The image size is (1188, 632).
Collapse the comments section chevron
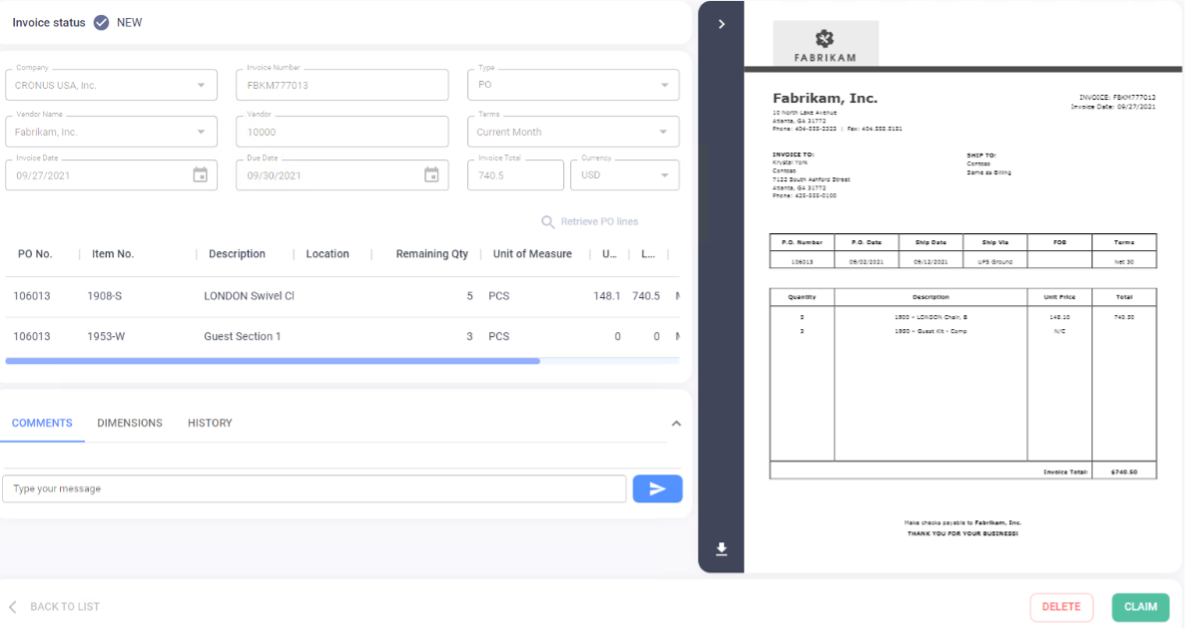pyautogui.click(x=676, y=424)
